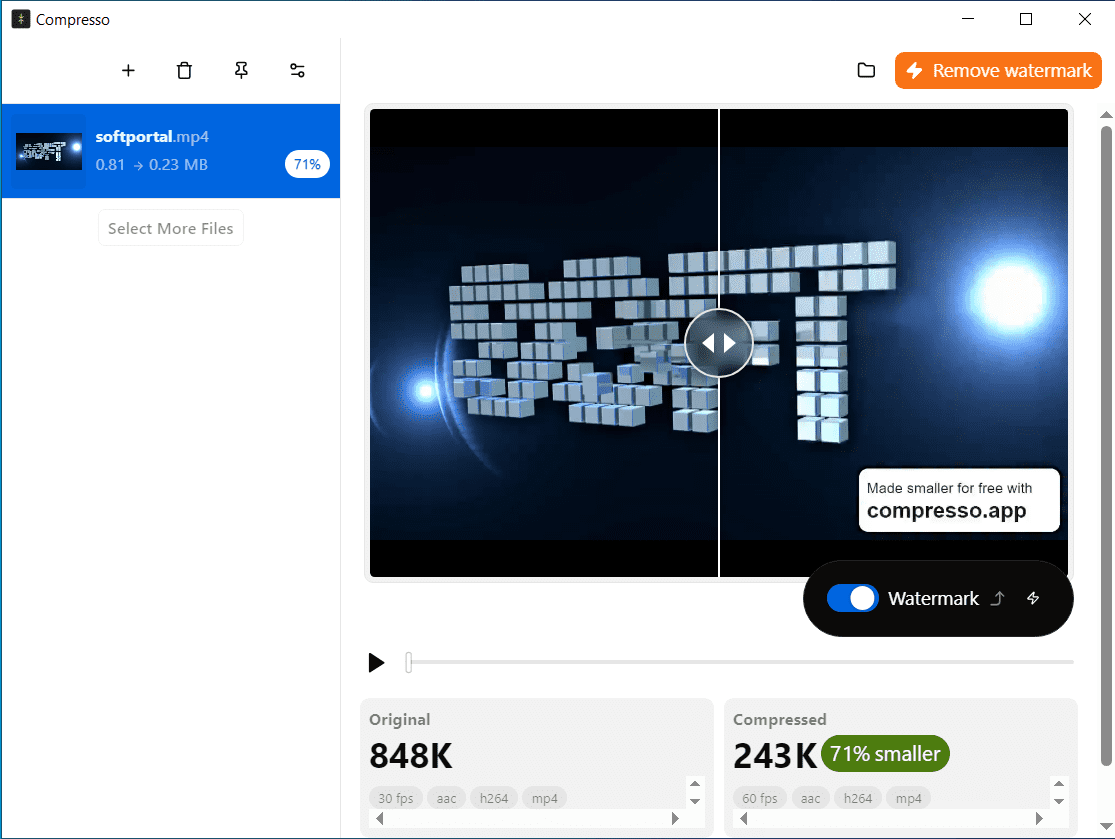Click the Remove watermark button
The image size is (1115, 839).
[x=998, y=70]
